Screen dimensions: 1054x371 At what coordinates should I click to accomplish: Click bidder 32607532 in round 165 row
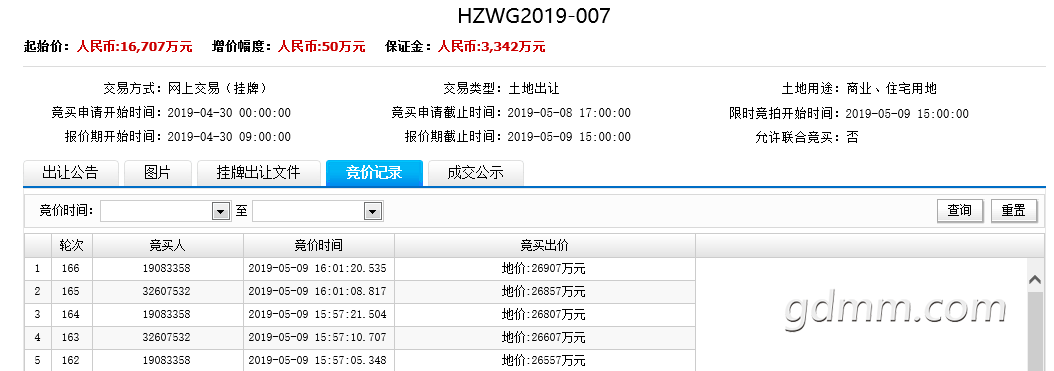pyautogui.click(x=168, y=291)
